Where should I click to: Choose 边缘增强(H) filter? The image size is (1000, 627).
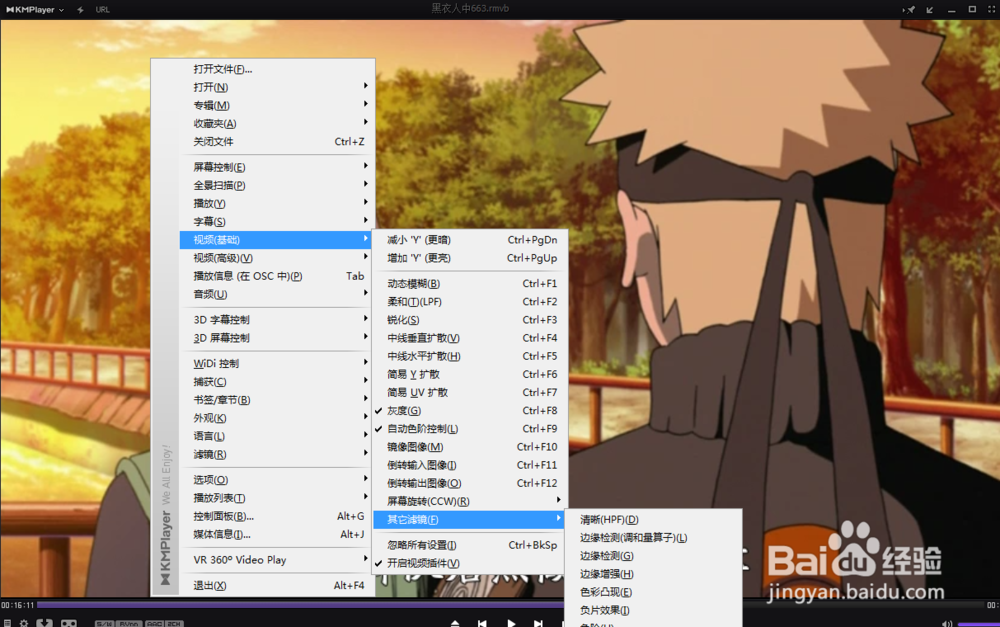654,574
